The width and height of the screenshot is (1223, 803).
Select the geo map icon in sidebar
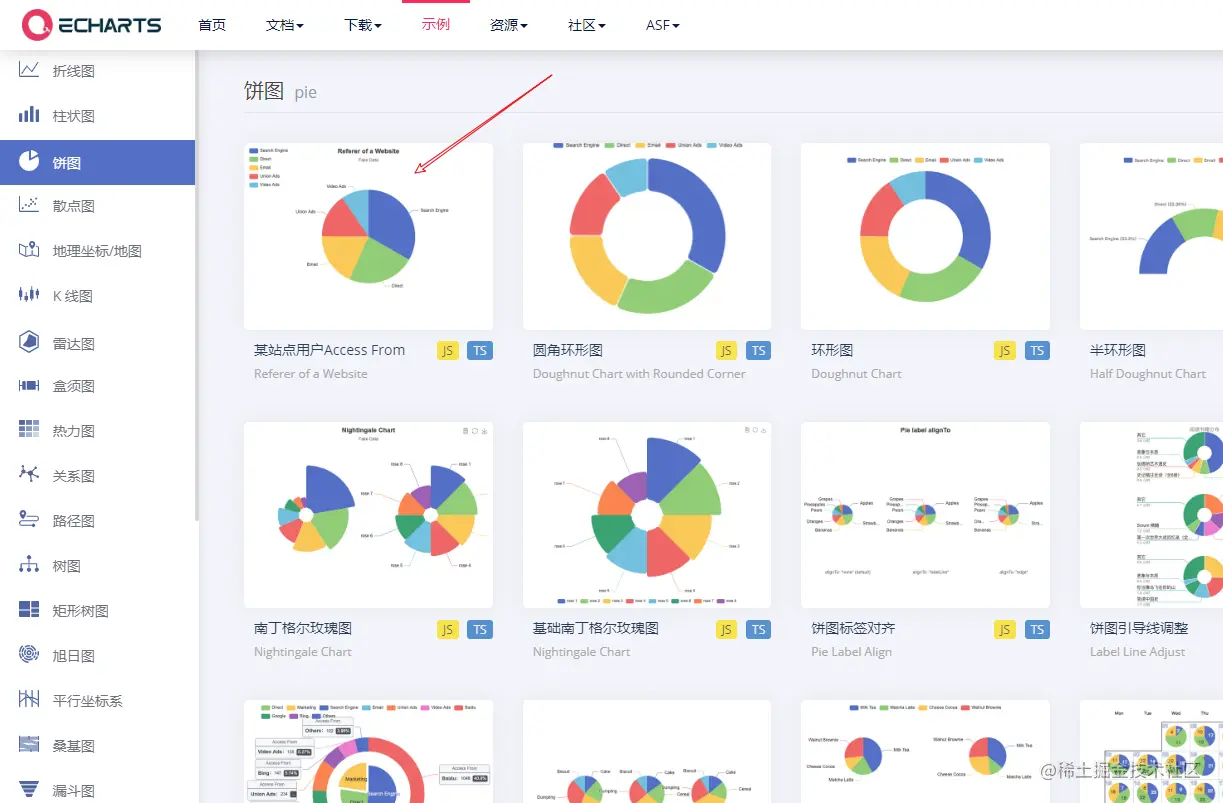29,250
